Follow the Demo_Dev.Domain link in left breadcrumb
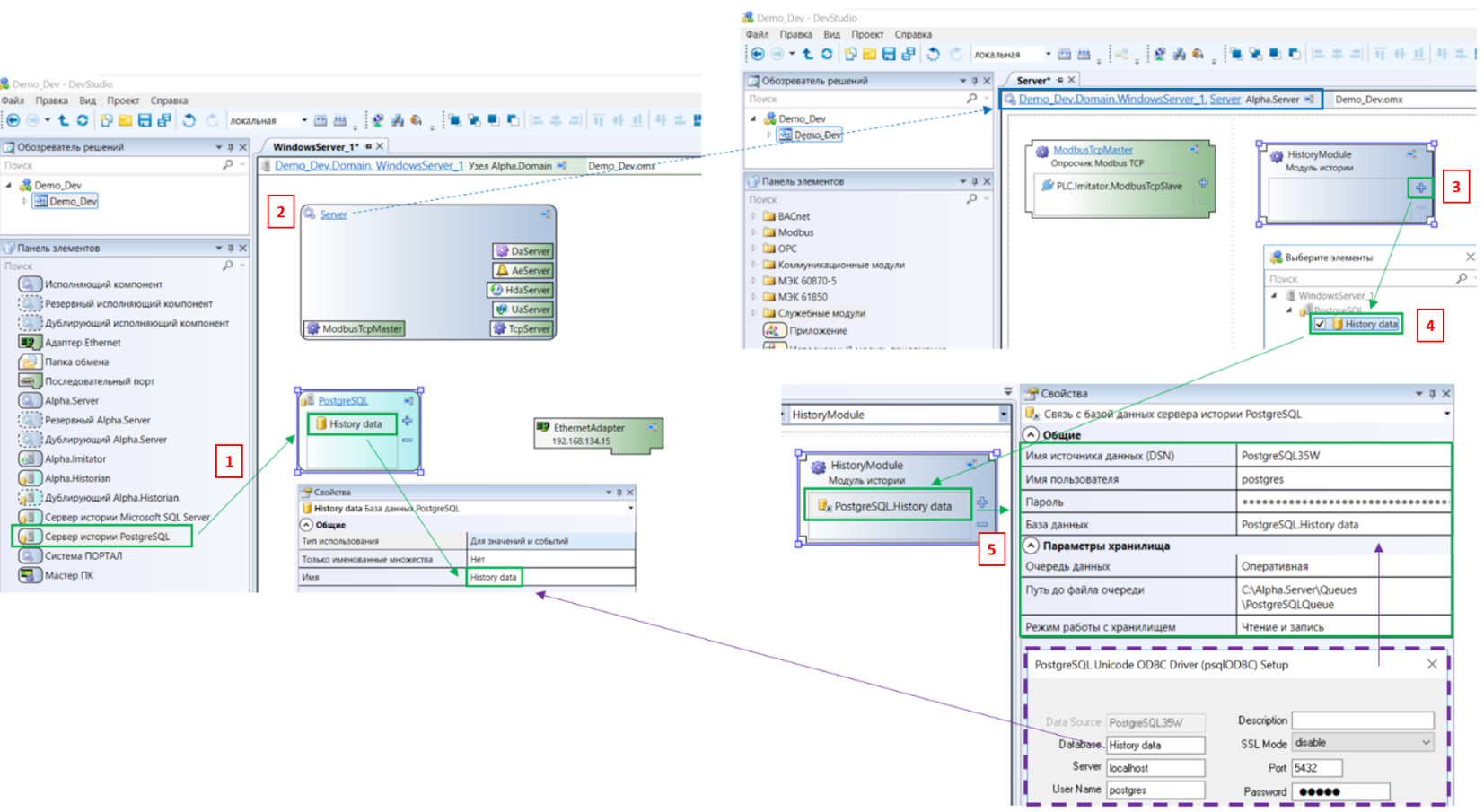This screenshot has width=1484, height=812. coord(322,165)
